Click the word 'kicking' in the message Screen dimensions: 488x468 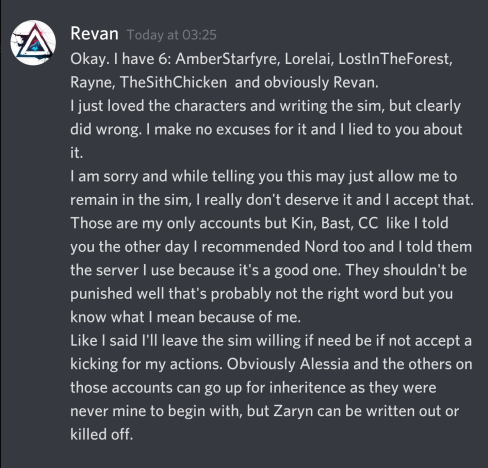[x=94, y=365]
